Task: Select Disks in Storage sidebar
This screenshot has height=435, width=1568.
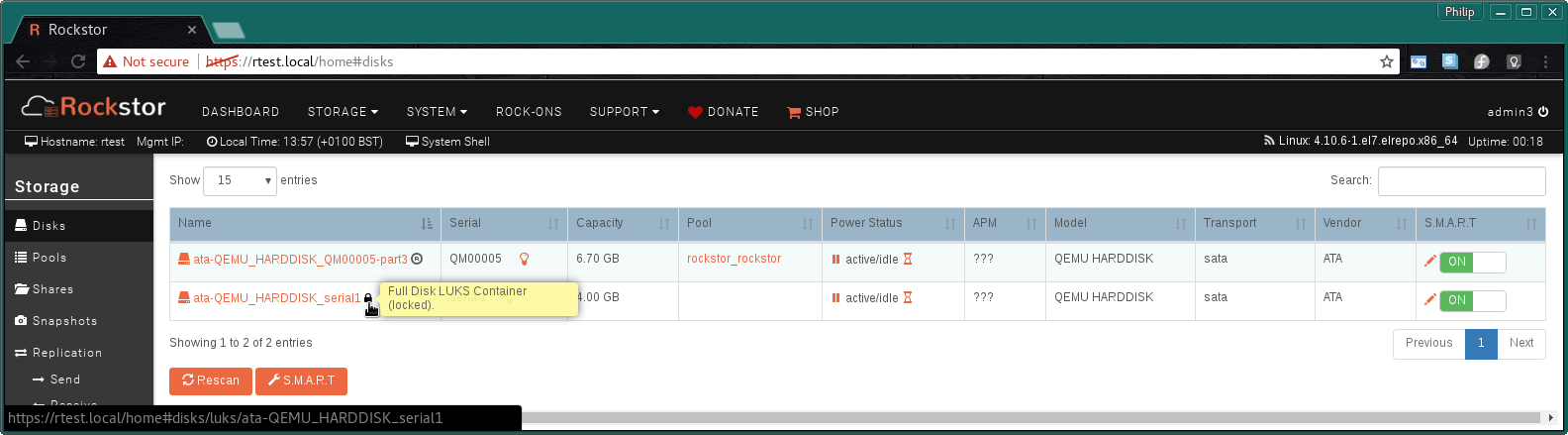Action: click(x=79, y=226)
